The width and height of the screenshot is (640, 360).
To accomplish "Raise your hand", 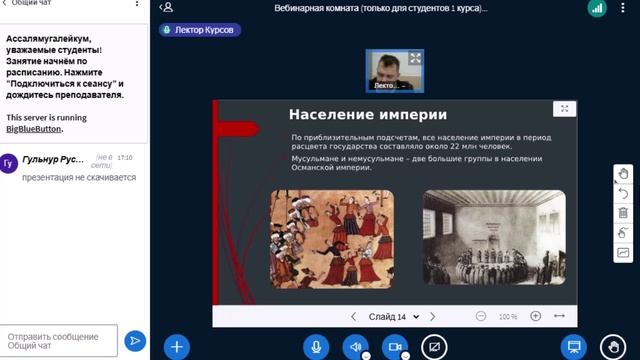I will click(x=613, y=347).
